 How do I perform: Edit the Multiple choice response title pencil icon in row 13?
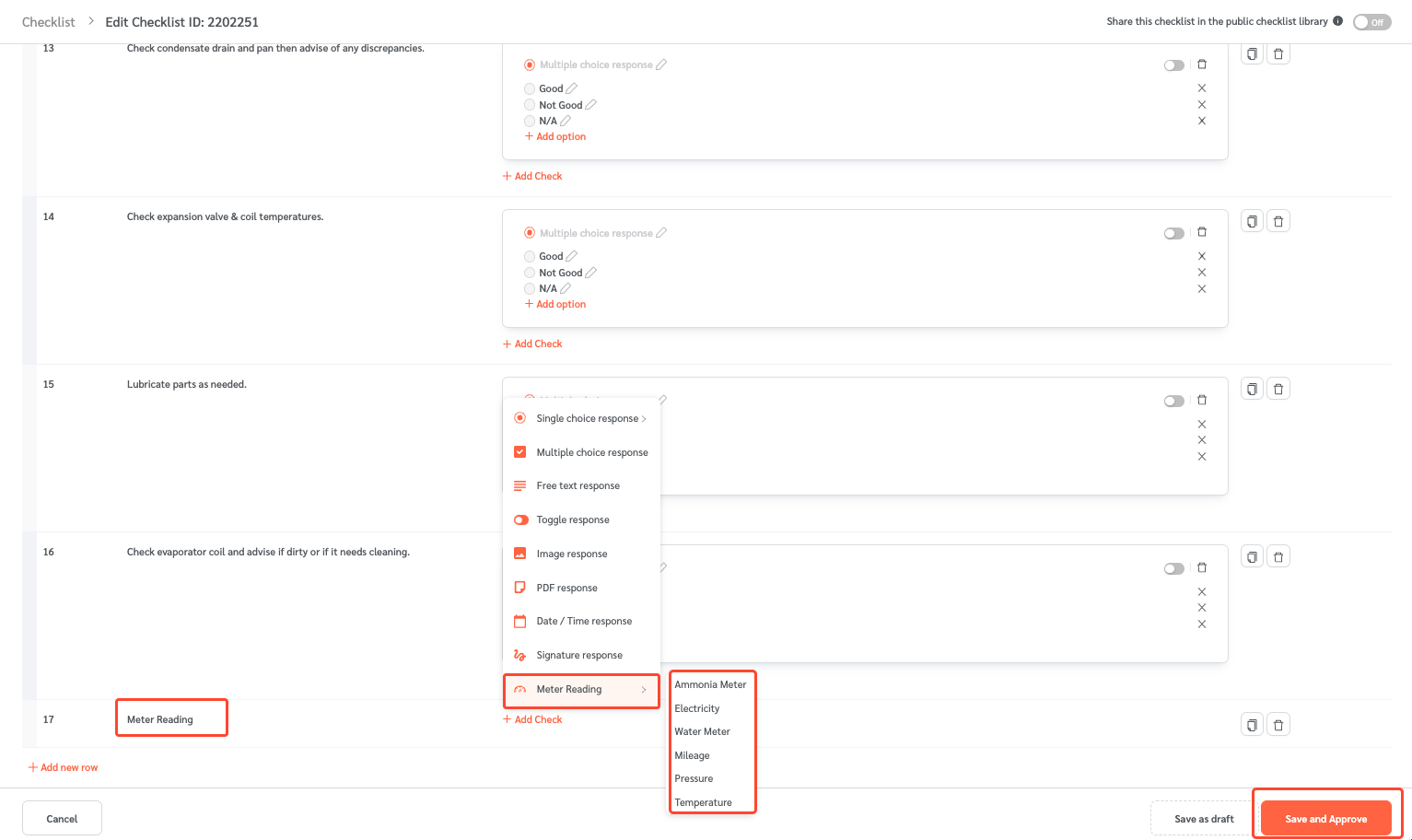pos(660,64)
